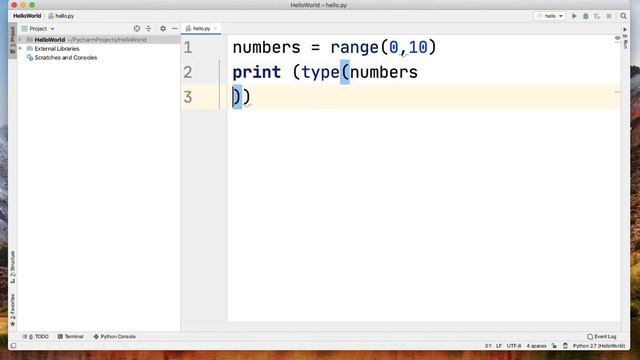Click numbers variable in line 1
640x360 pixels.
pyautogui.click(x=267, y=48)
